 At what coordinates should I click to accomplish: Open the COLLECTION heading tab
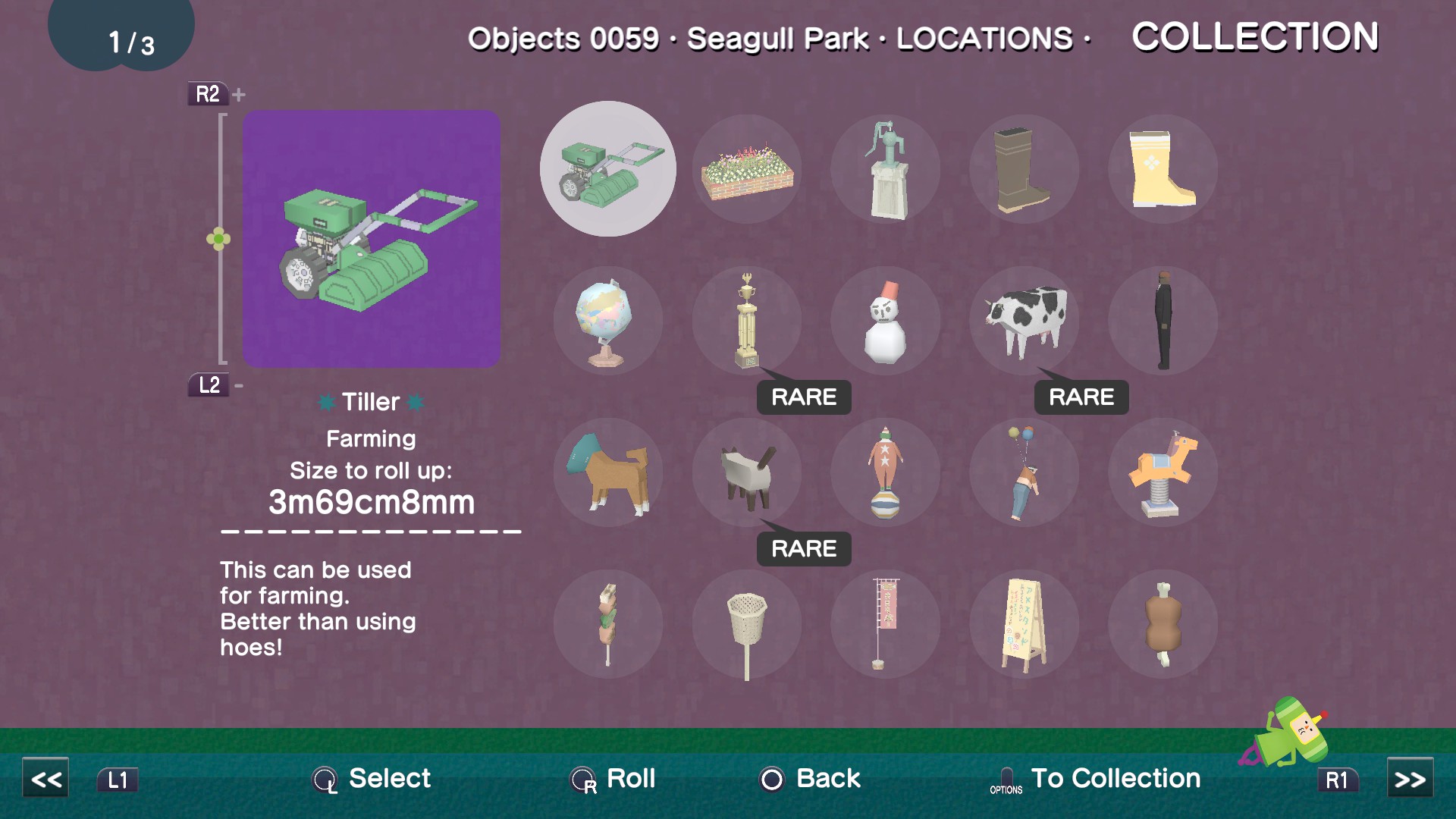tap(1255, 36)
